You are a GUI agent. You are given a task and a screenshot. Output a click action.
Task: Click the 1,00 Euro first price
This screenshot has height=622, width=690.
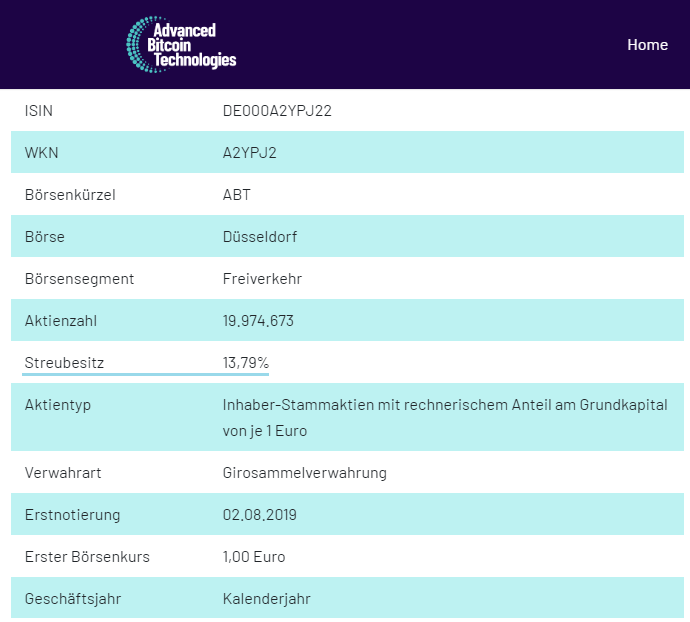[254, 557]
